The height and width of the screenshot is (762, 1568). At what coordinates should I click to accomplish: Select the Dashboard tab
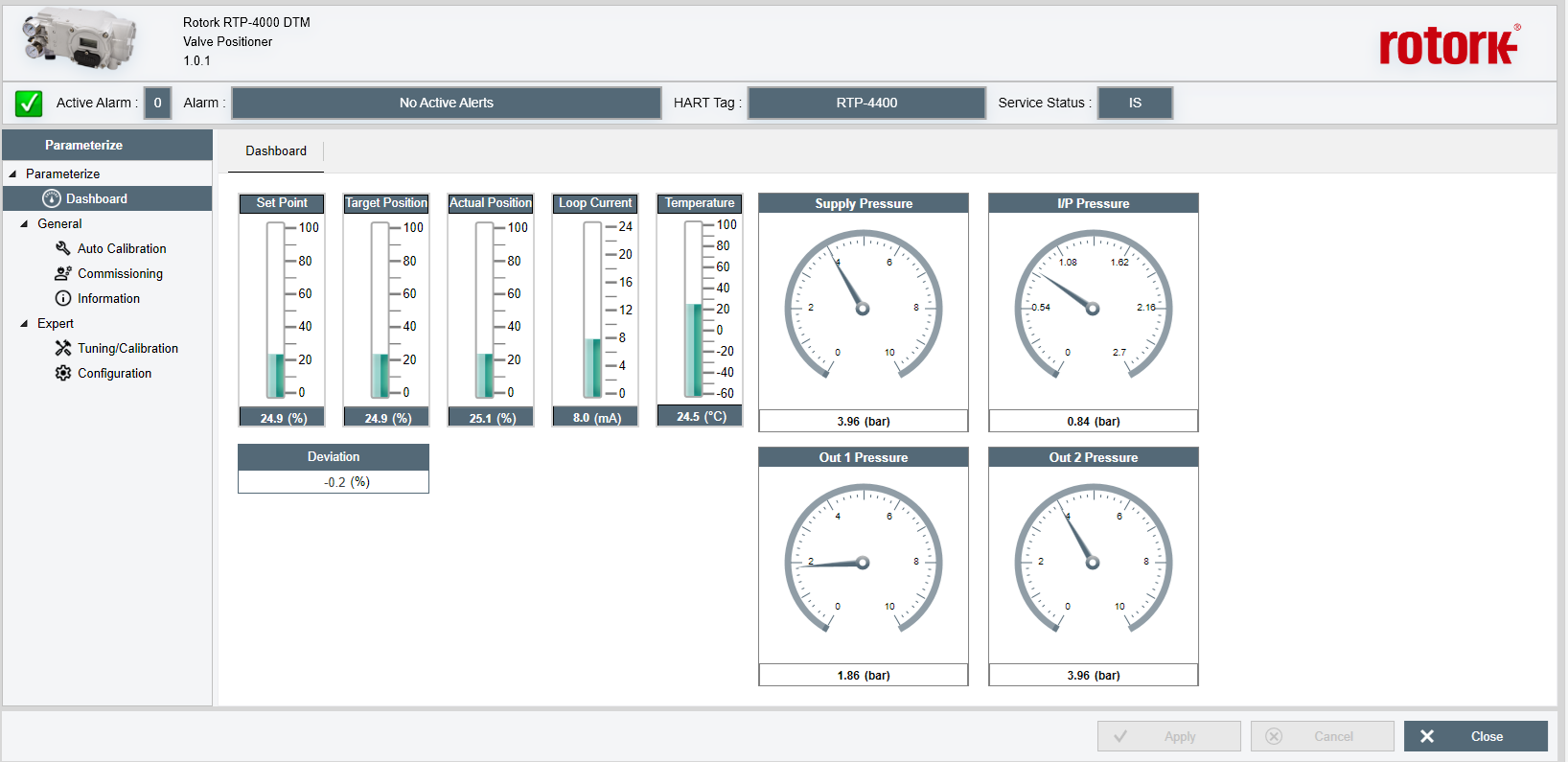(276, 151)
